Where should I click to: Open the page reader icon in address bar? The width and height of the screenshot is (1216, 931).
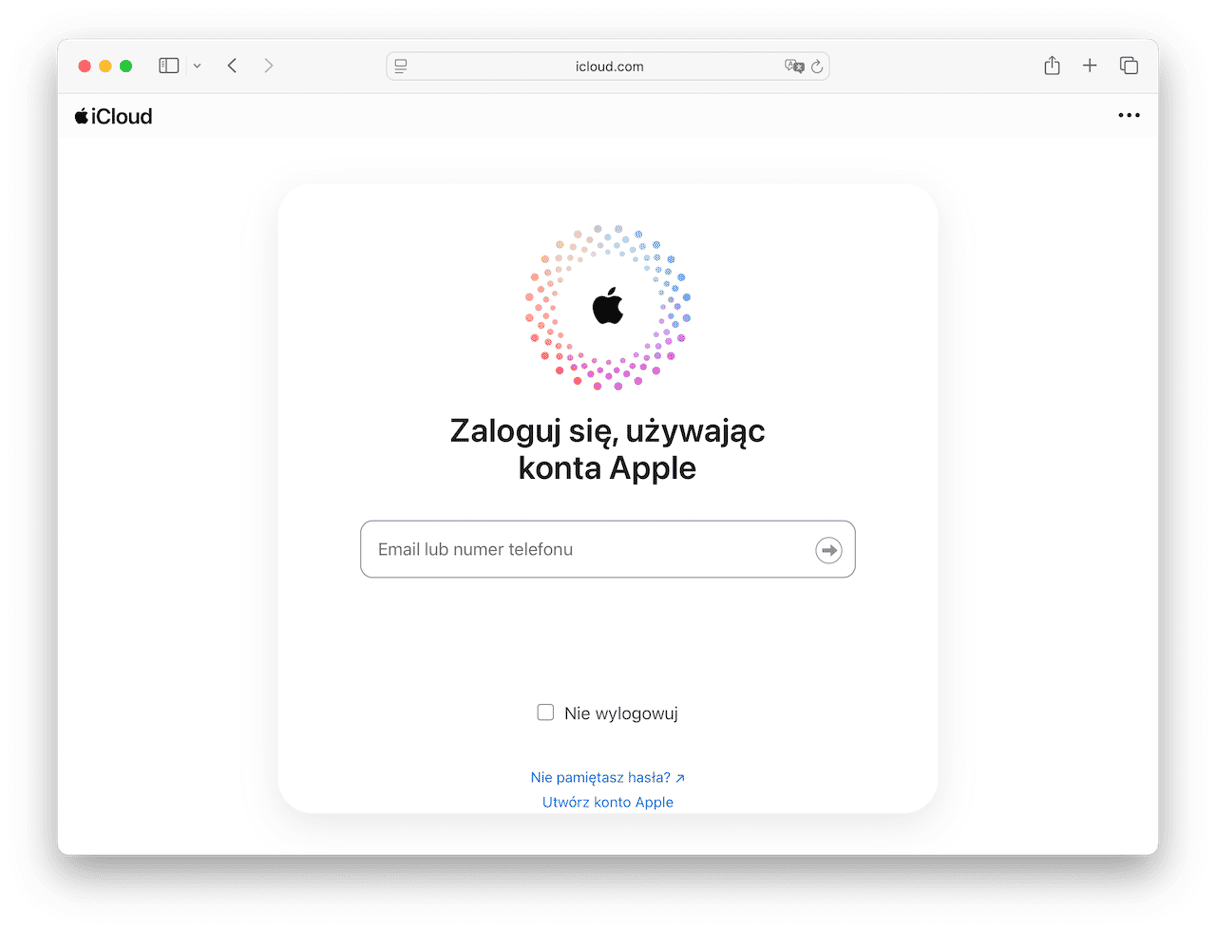click(x=401, y=66)
